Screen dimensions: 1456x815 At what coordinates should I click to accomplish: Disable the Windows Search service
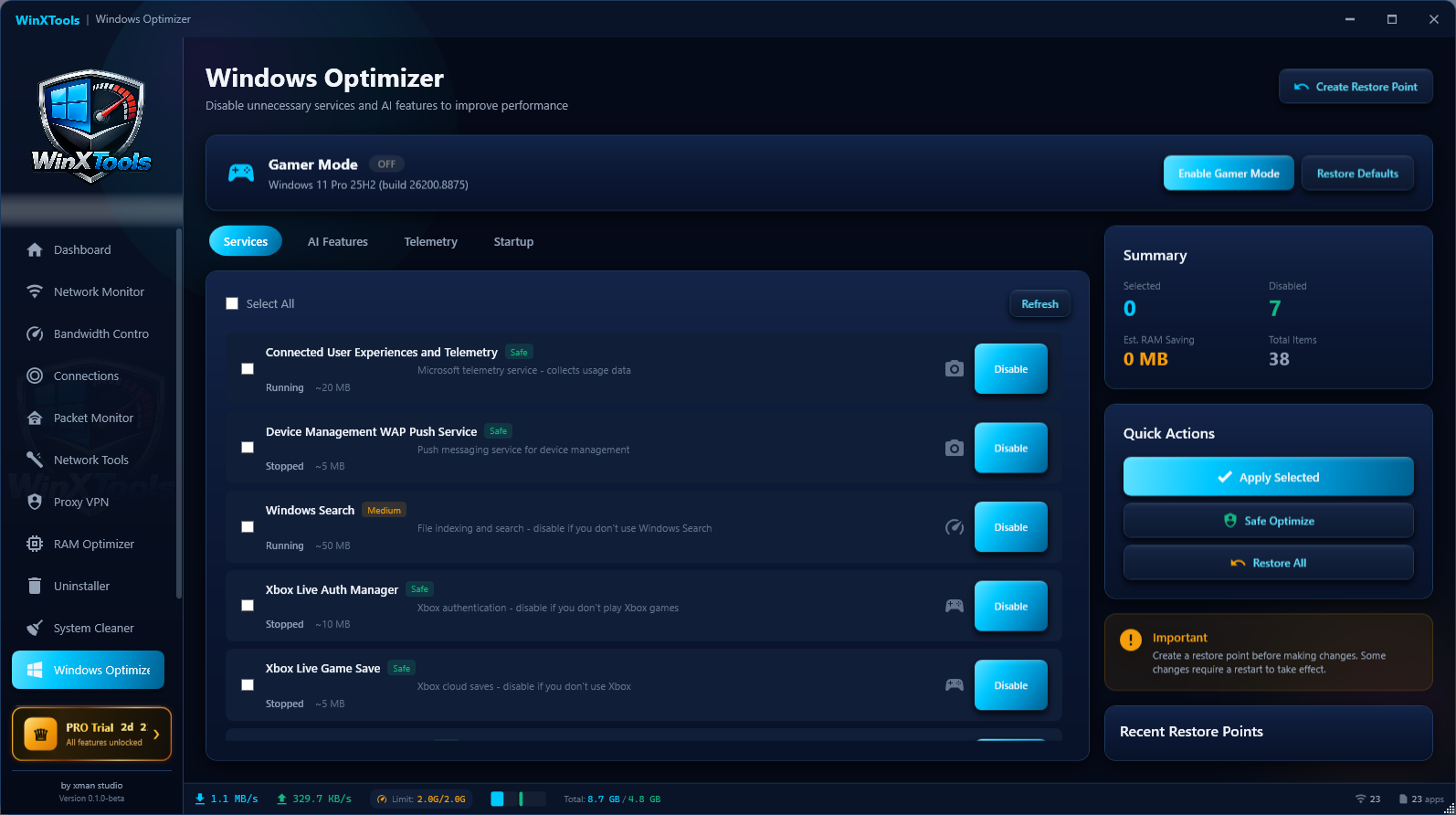tap(1010, 527)
